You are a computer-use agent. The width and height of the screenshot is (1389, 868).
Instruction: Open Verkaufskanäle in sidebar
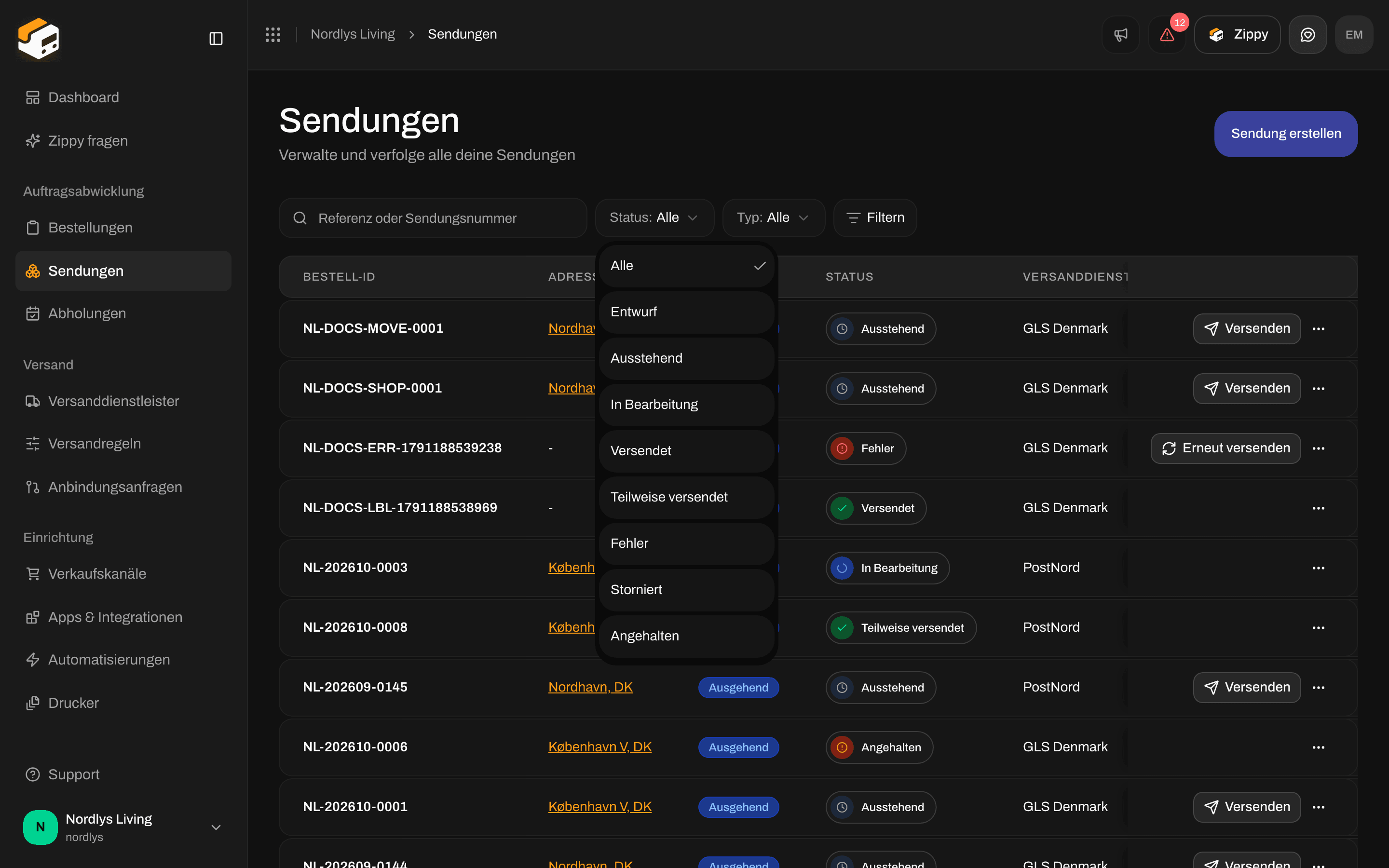pos(123,573)
